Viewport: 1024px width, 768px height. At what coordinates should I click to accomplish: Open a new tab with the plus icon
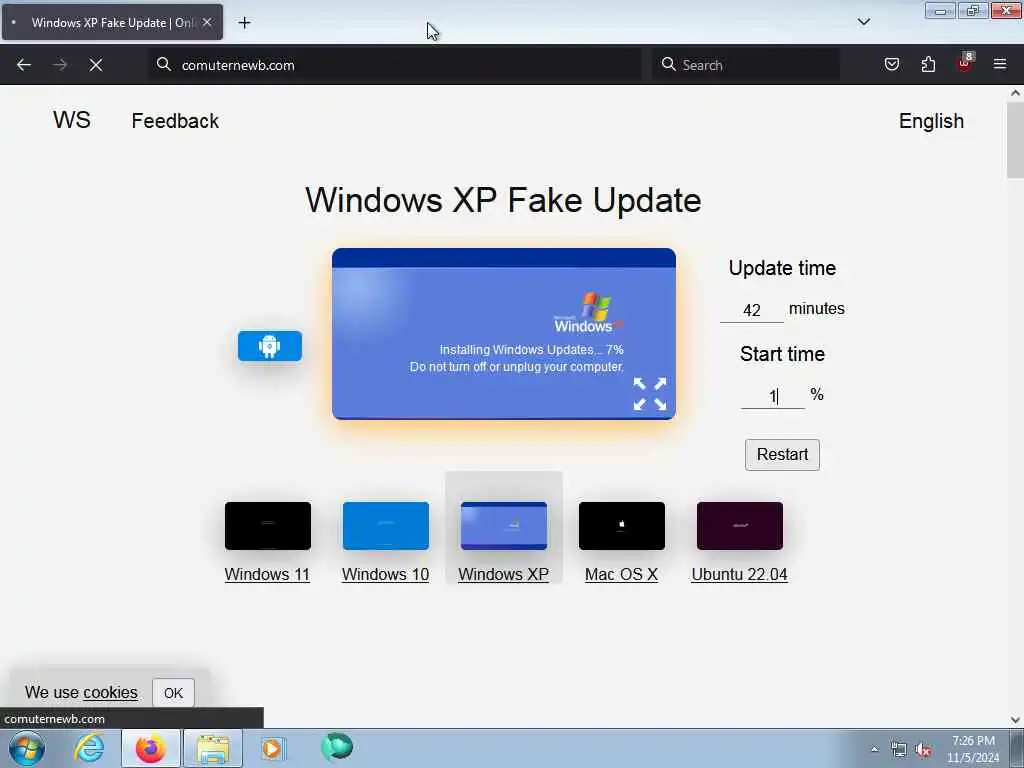click(x=244, y=23)
